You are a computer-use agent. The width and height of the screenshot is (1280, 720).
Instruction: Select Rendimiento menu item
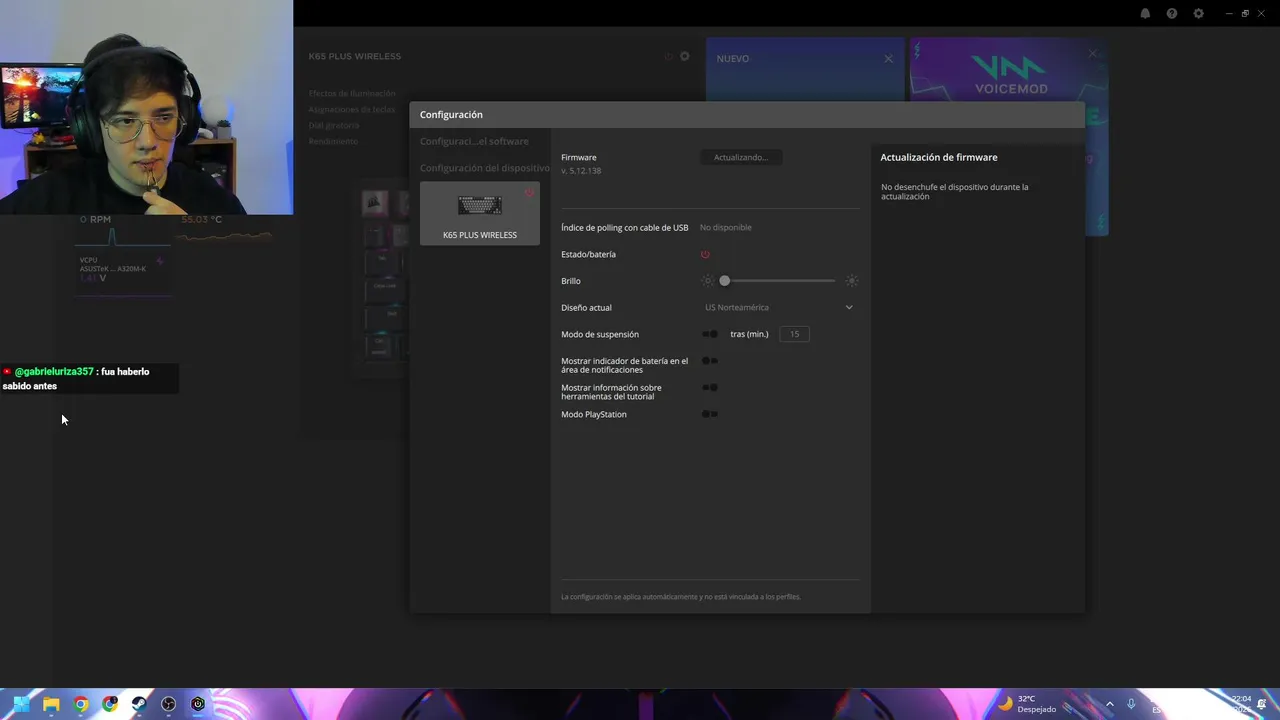coord(333,141)
